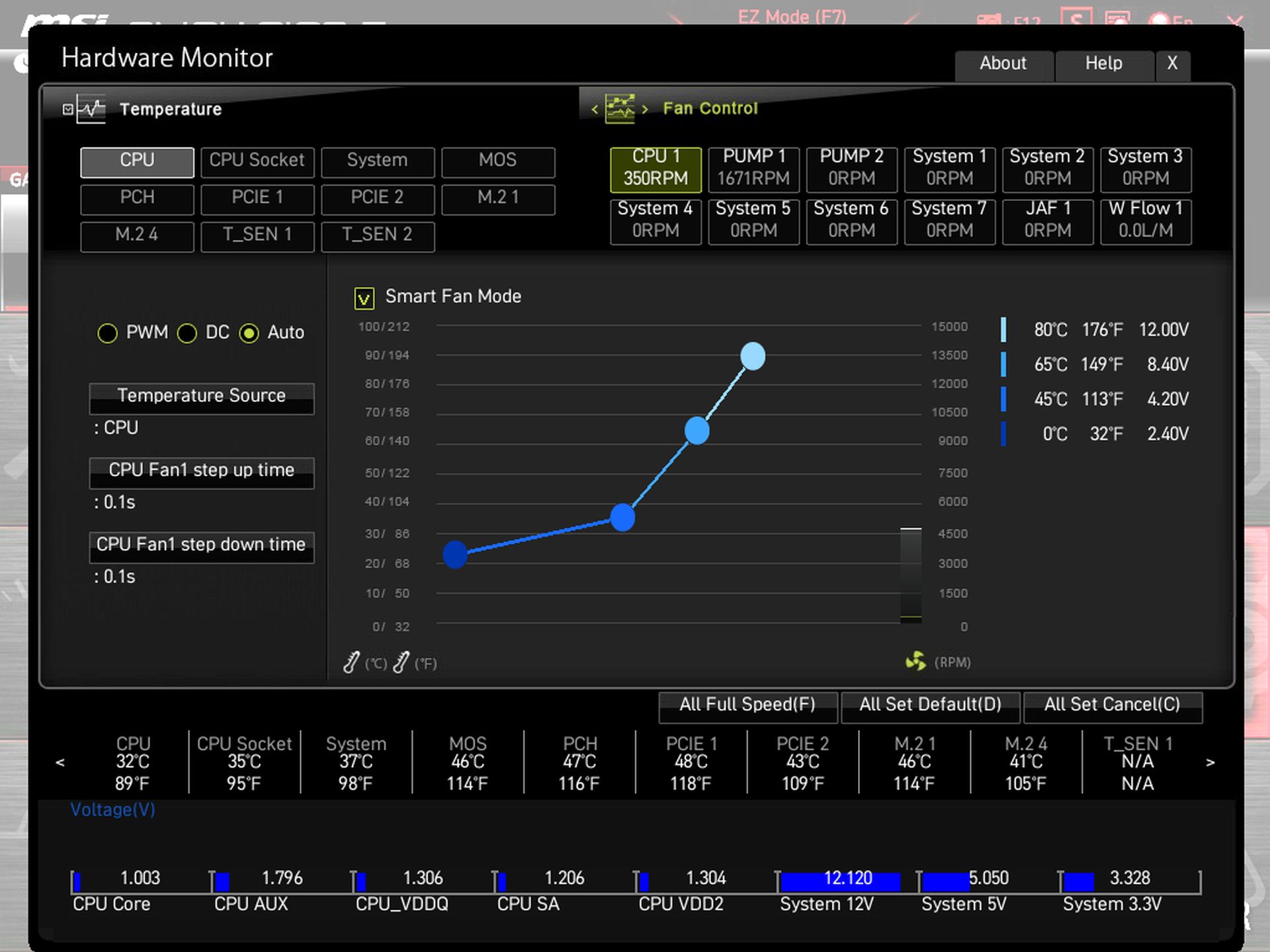
Task: Click the RPM fan icon
Action: (915, 661)
